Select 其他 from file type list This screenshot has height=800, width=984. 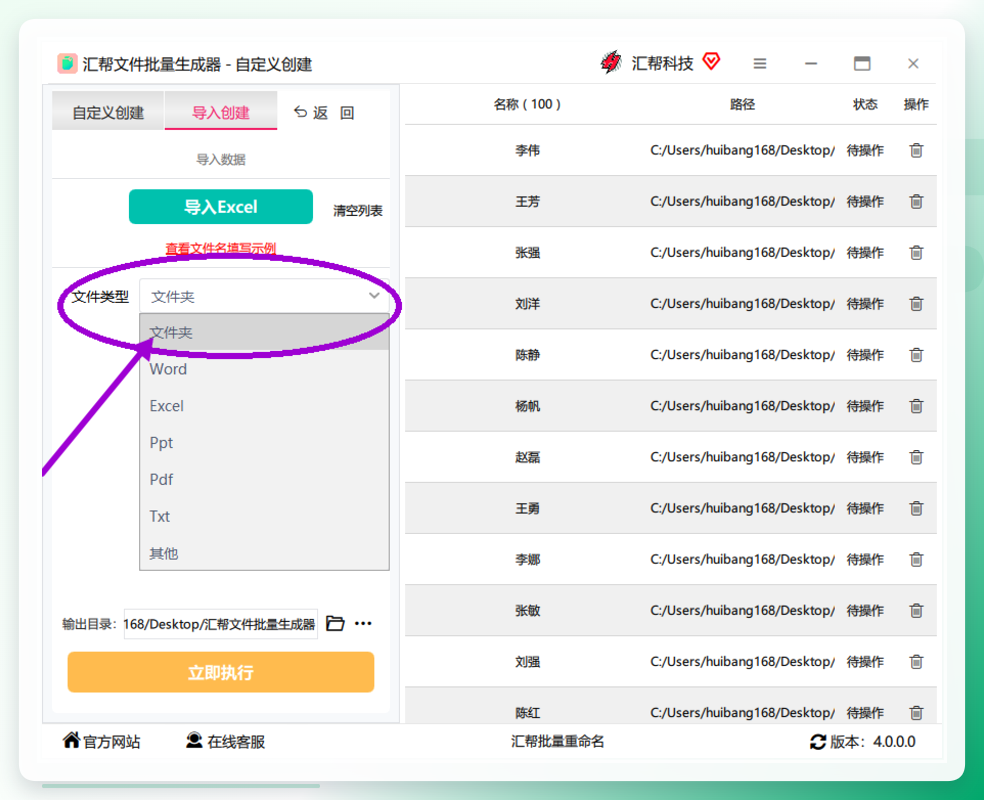pyautogui.click(x=264, y=553)
